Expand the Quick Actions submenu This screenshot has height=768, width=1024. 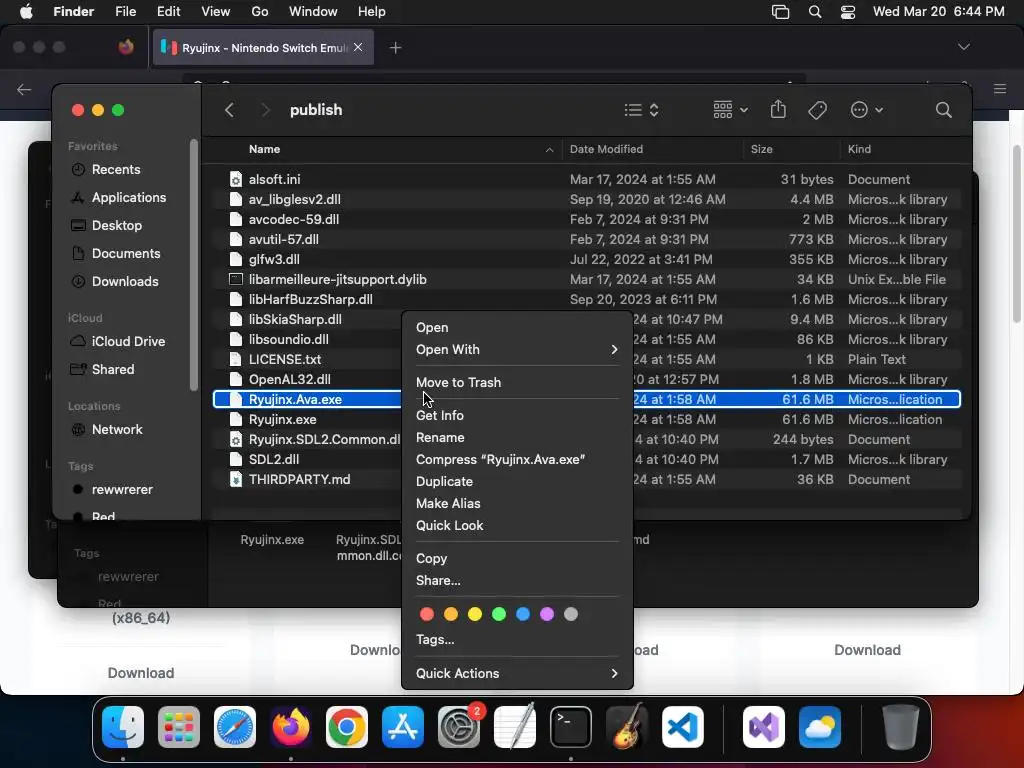517,673
